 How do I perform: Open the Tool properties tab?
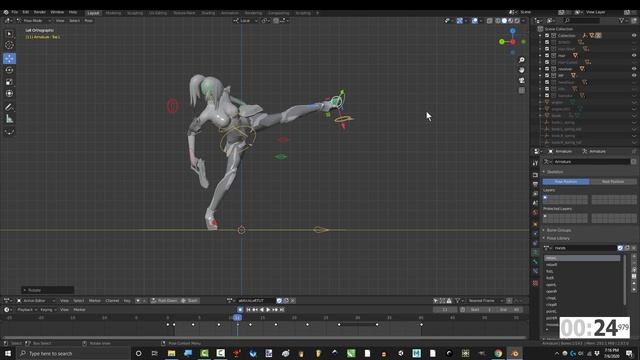pyautogui.click(x=535, y=163)
